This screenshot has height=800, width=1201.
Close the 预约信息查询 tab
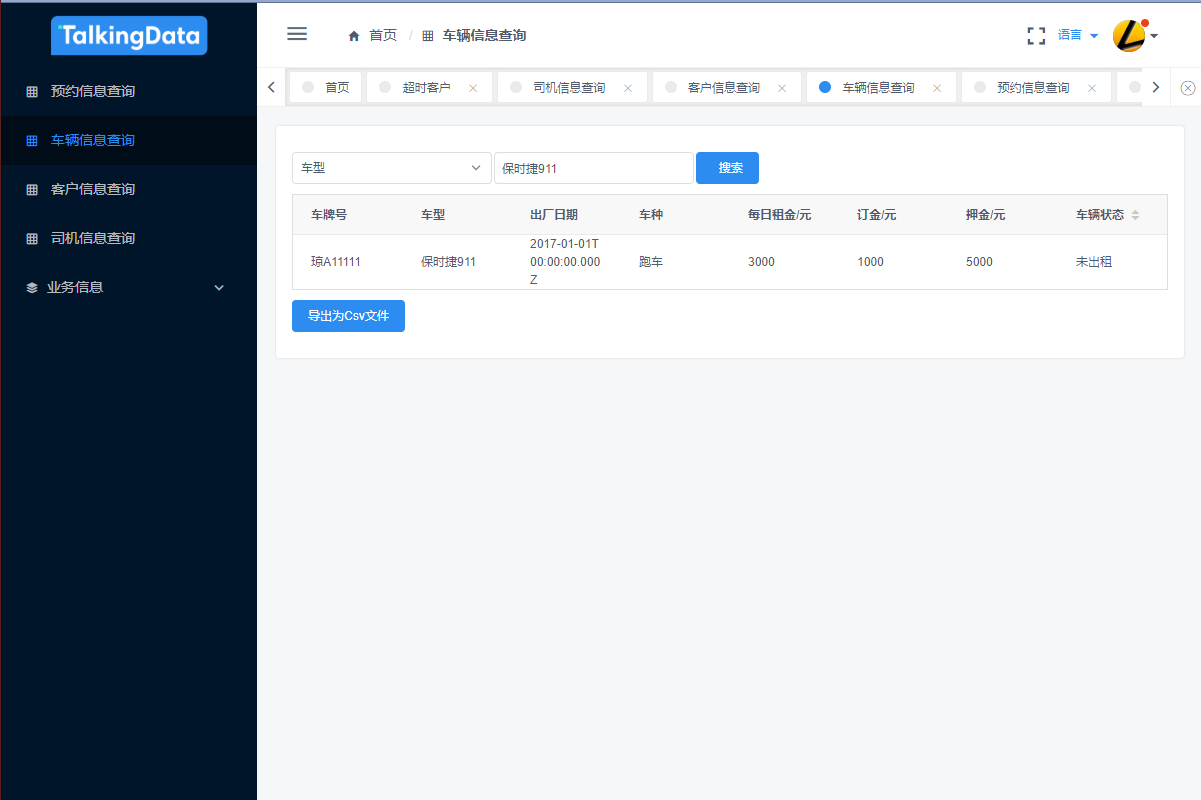[x=1092, y=88]
